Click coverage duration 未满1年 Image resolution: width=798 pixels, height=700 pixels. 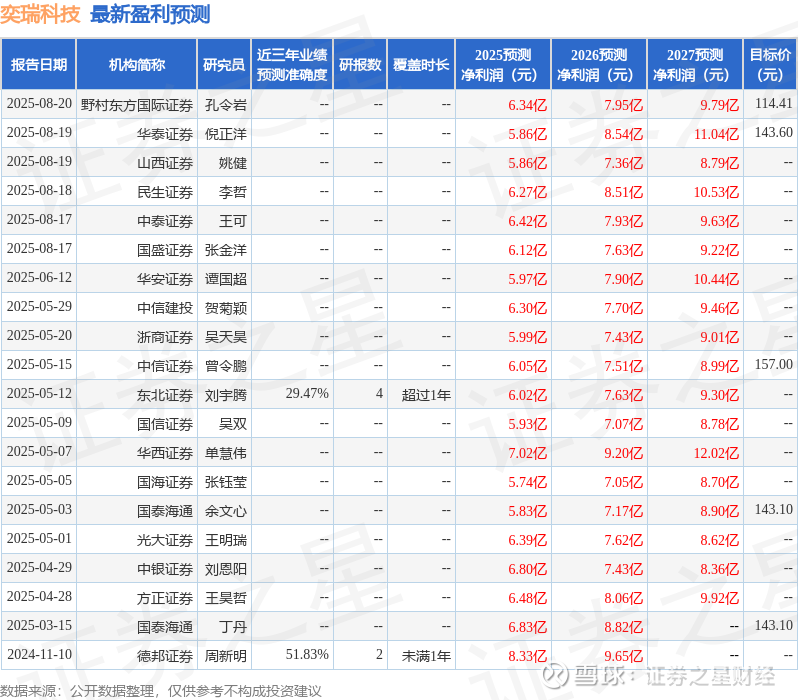point(426,656)
